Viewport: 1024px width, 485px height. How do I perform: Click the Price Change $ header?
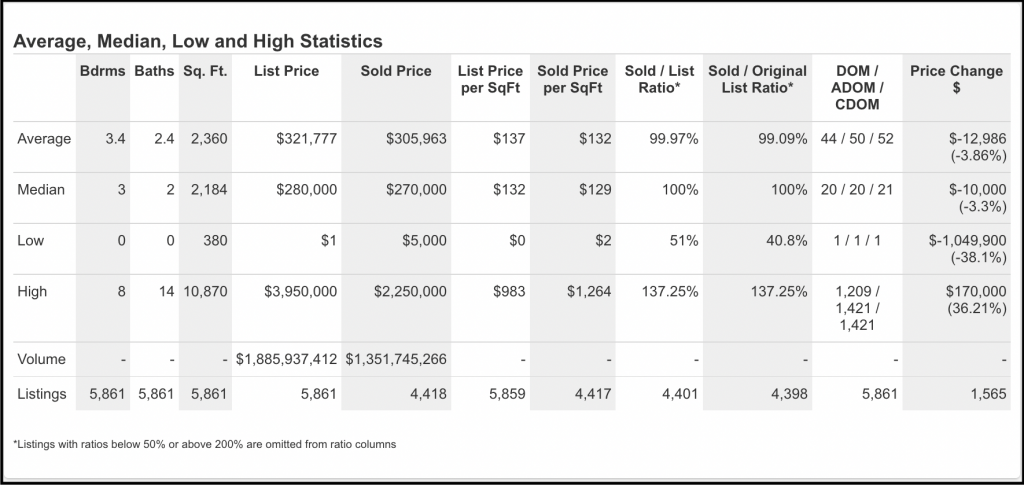(957, 79)
